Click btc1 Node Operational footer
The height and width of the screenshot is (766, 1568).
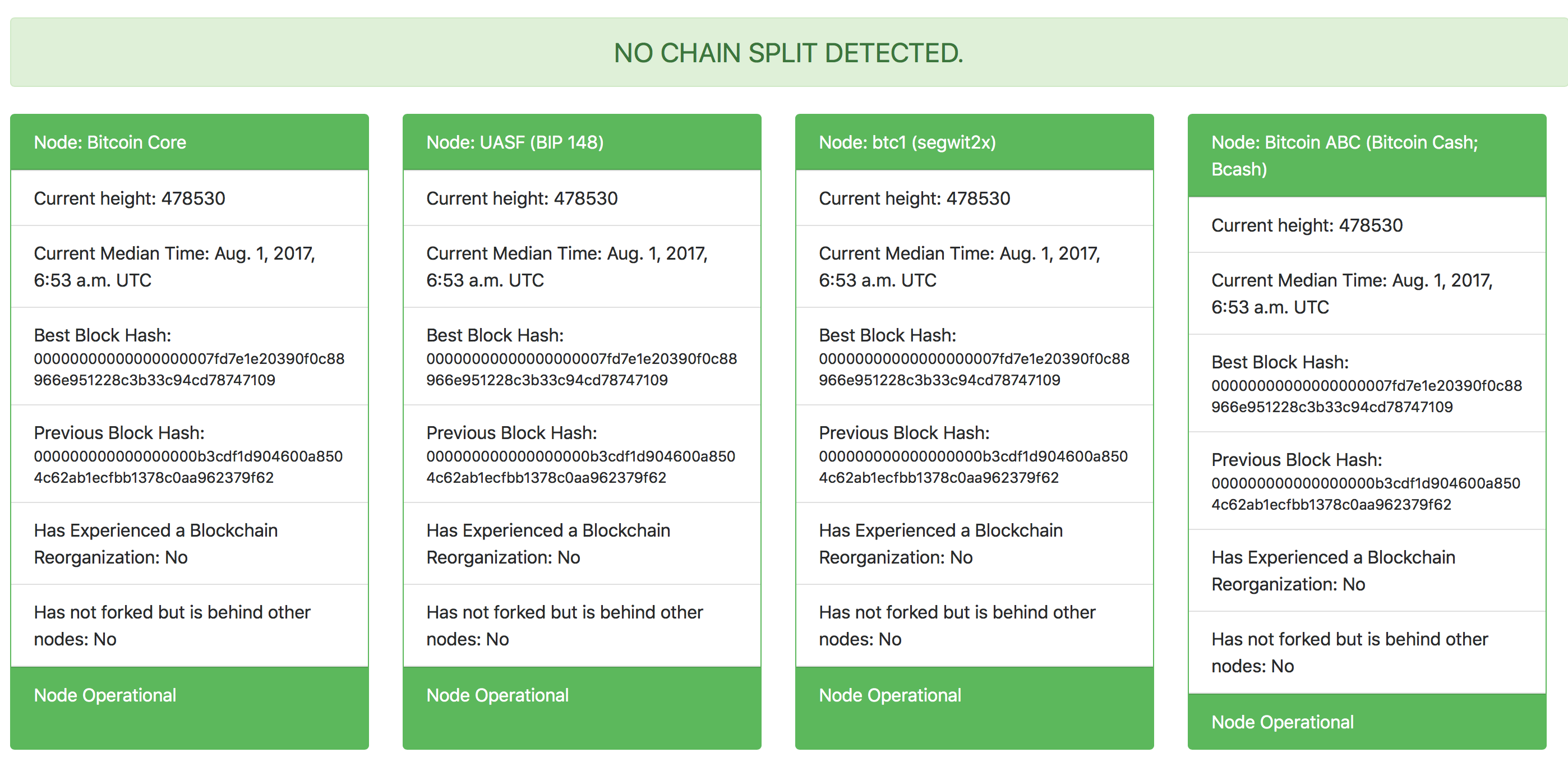975,708
